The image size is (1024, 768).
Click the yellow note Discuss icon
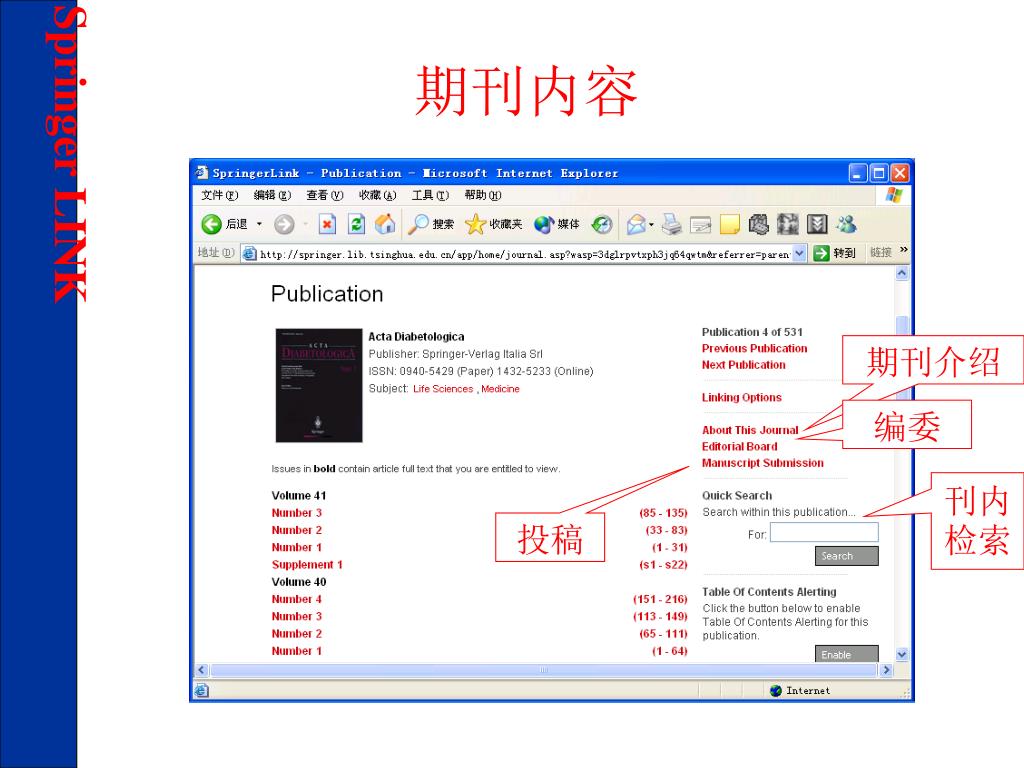[x=729, y=225]
